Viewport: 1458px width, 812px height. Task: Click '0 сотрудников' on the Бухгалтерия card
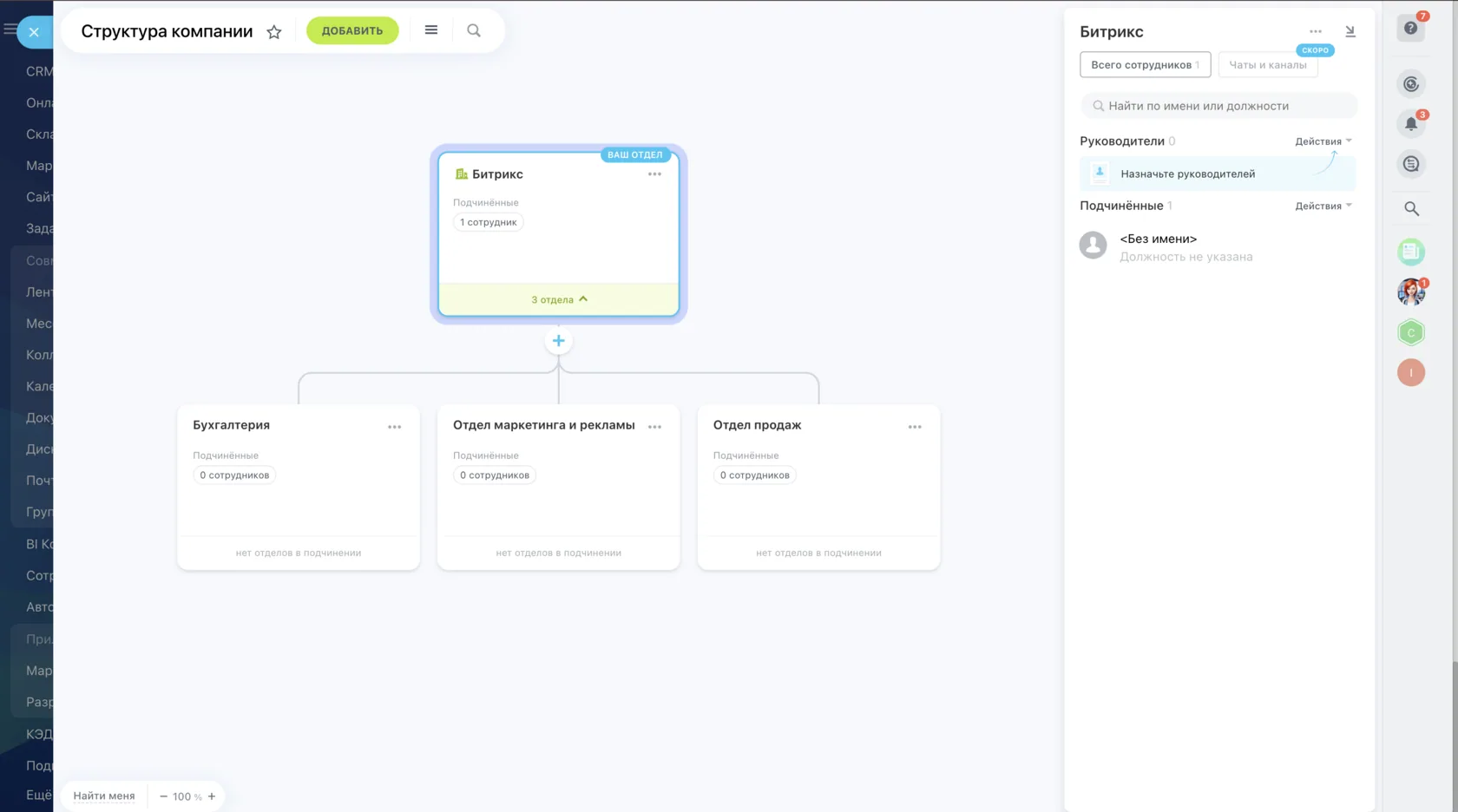(234, 475)
